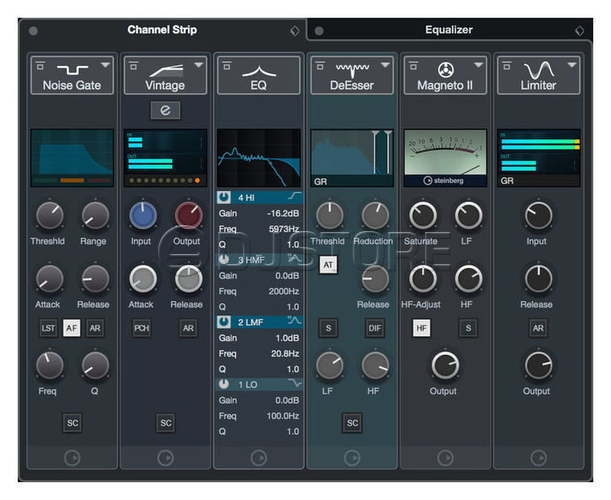This screenshot has height=500, width=611.
Task: Toggle the Magneto II HF button
Action: coord(422,328)
